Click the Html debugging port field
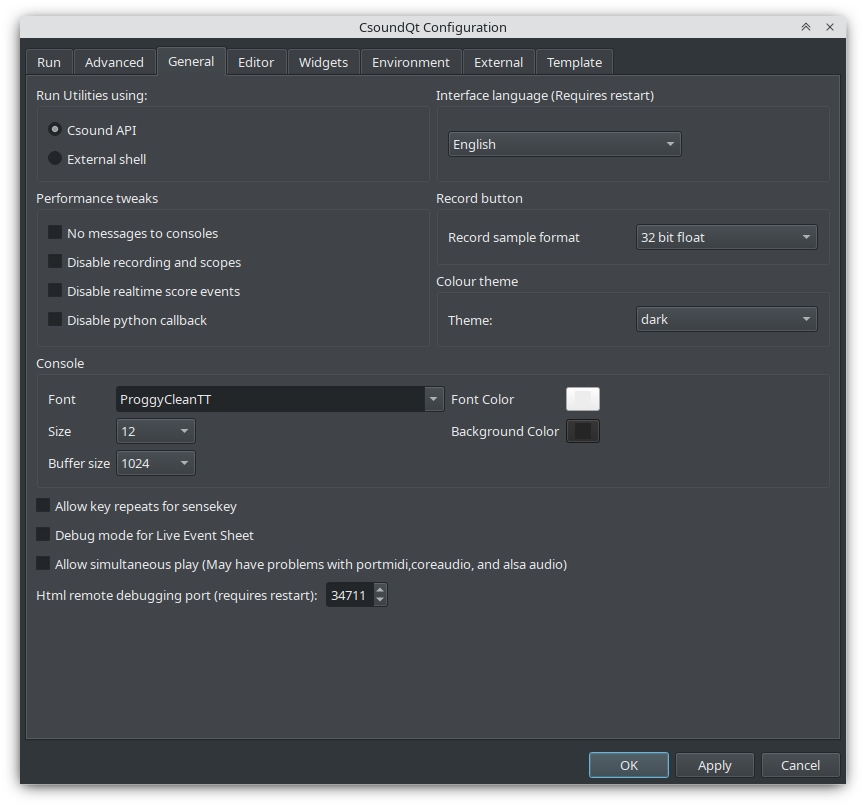The height and width of the screenshot is (808, 866). 350,595
